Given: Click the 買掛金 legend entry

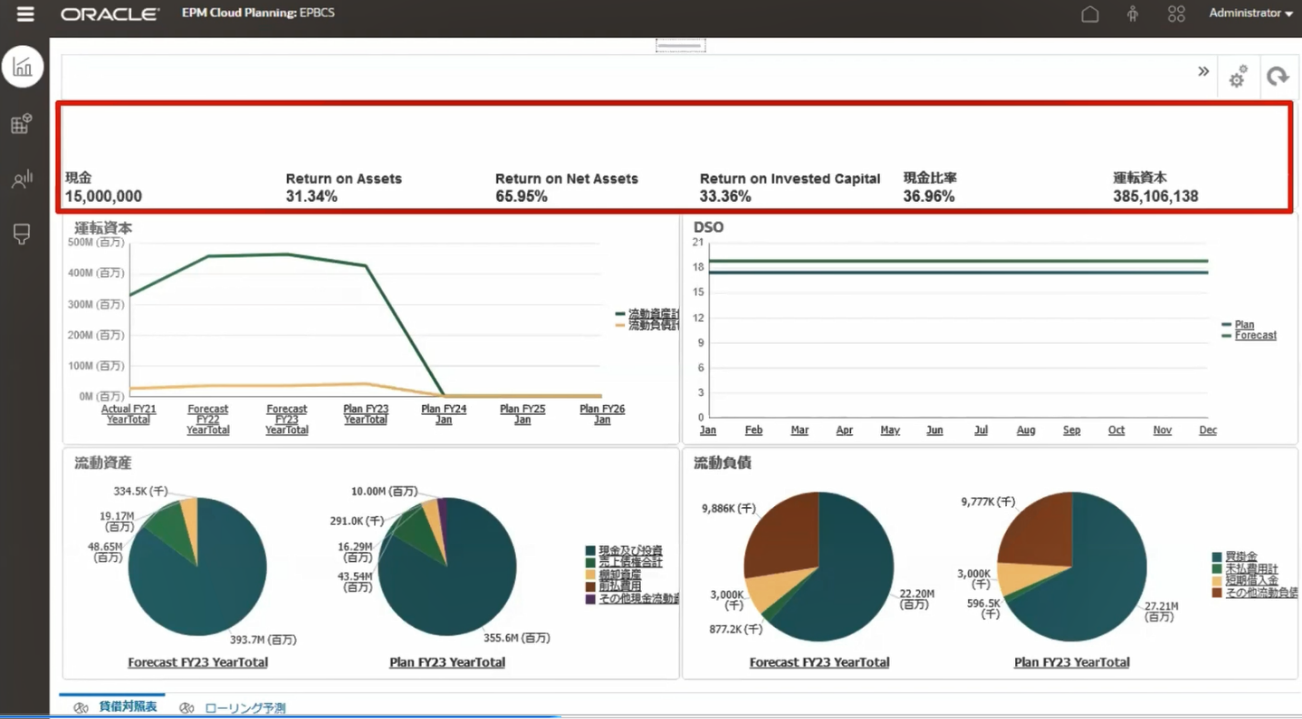Looking at the screenshot, I should (1241, 557).
